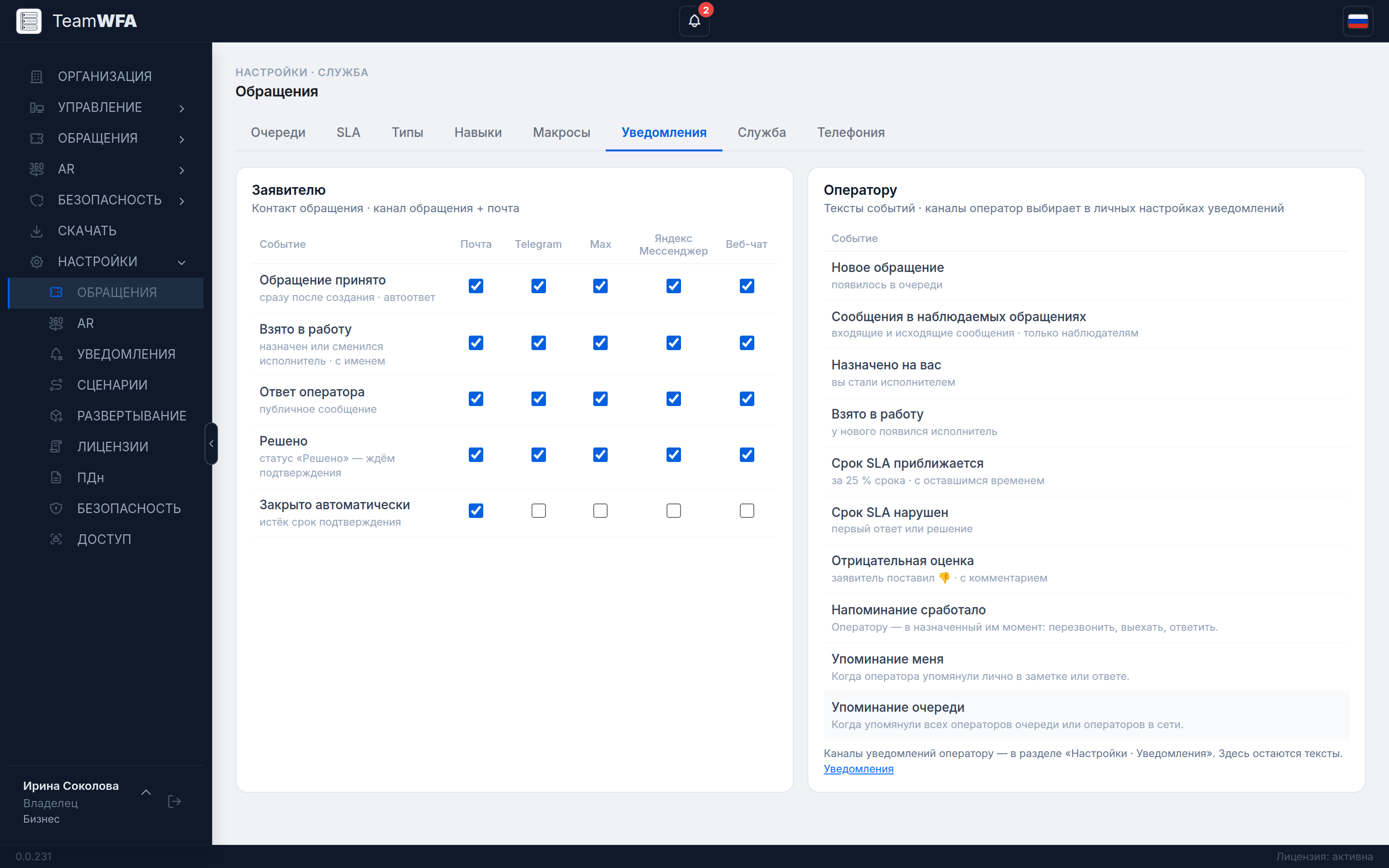Click the Настройки gear icon

tap(37, 262)
